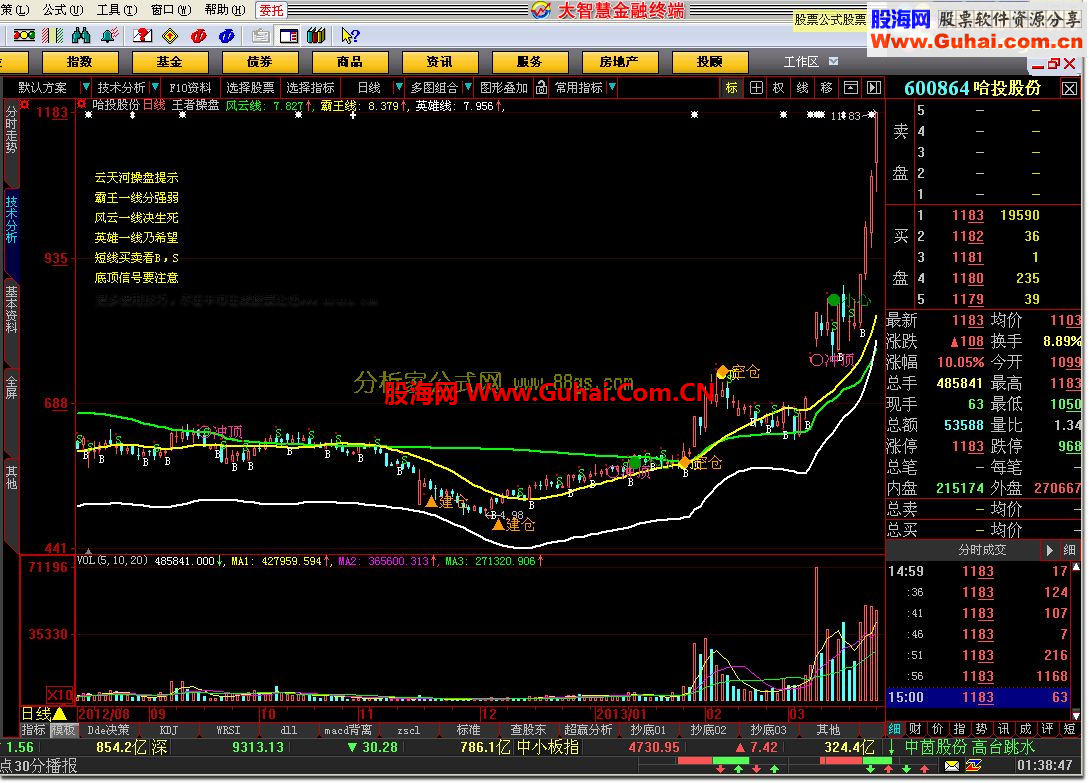Click the red circular logo icon

pos(199,35)
